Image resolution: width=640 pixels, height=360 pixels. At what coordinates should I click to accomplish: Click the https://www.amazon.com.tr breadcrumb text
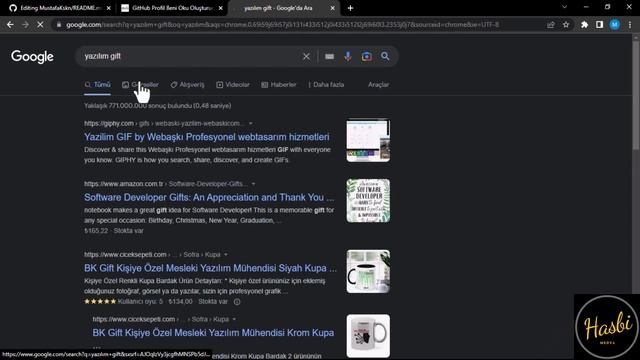pyautogui.click(x=124, y=184)
